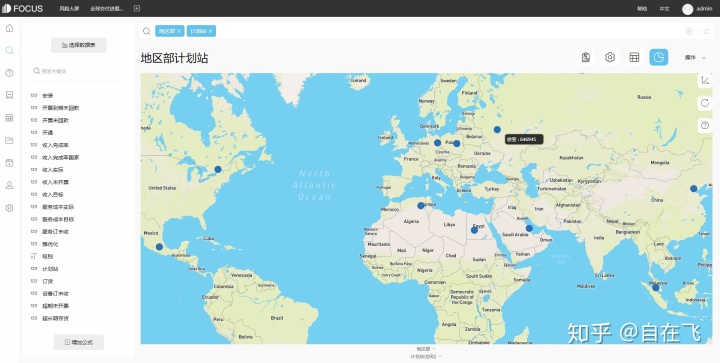
Task: Select the 收入目标 column
Action: (53, 195)
